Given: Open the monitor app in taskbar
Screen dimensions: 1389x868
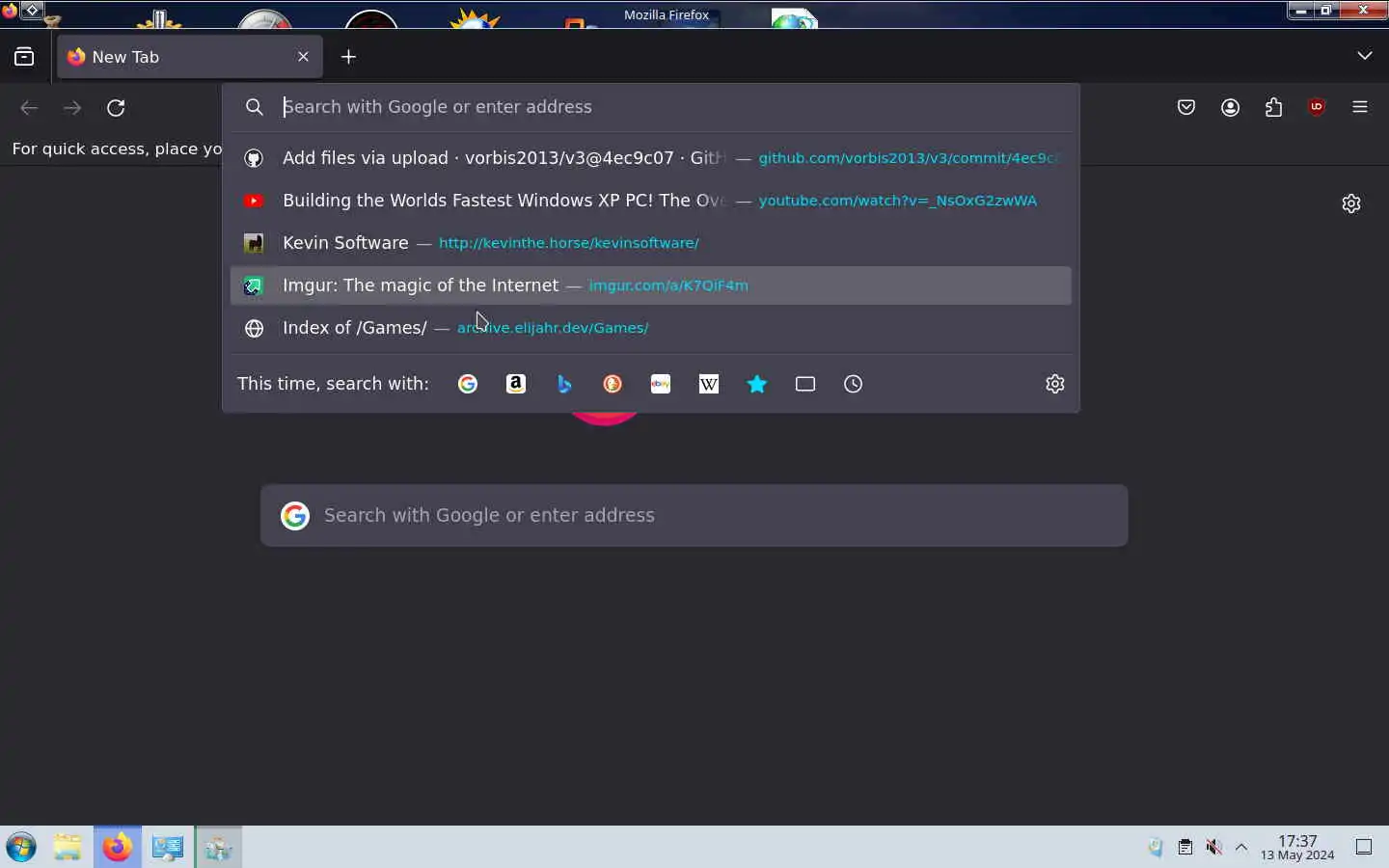Looking at the screenshot, I should 168,848.
